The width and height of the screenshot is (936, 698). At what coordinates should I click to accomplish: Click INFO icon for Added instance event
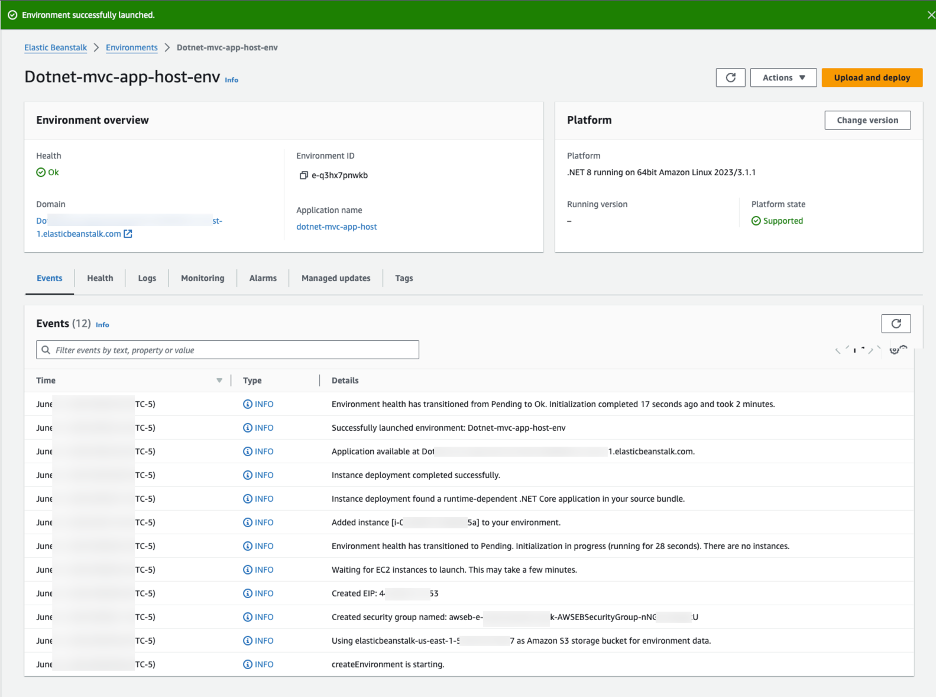pos(248,522)
